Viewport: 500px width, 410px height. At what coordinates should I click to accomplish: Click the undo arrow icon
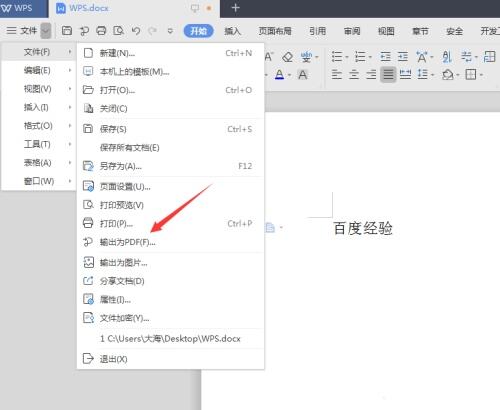point(136,31)
